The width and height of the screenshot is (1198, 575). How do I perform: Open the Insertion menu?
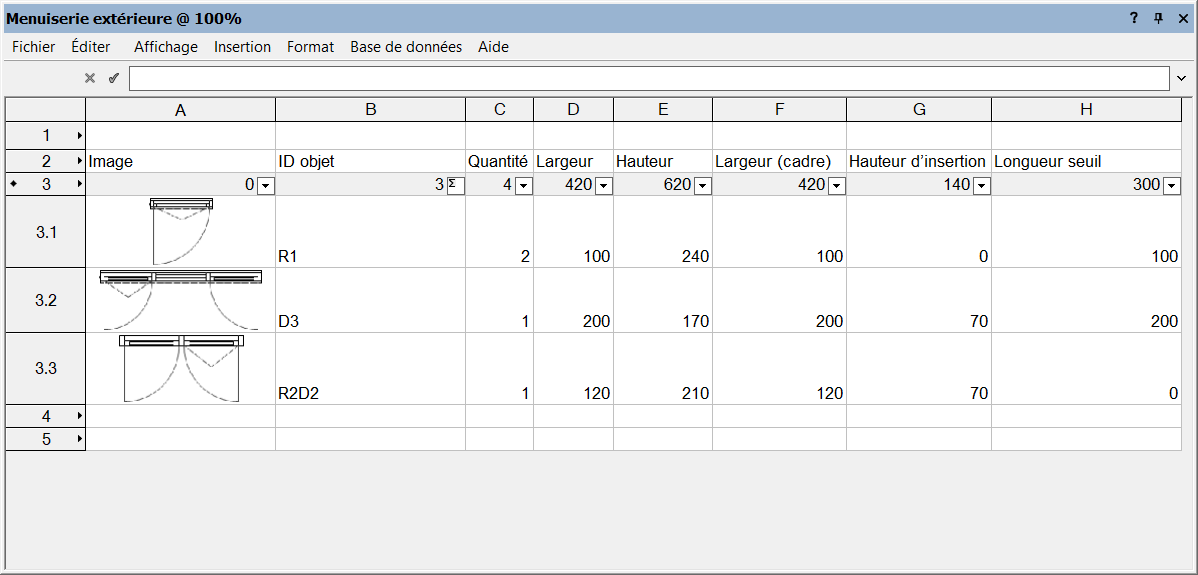(242, 47)
